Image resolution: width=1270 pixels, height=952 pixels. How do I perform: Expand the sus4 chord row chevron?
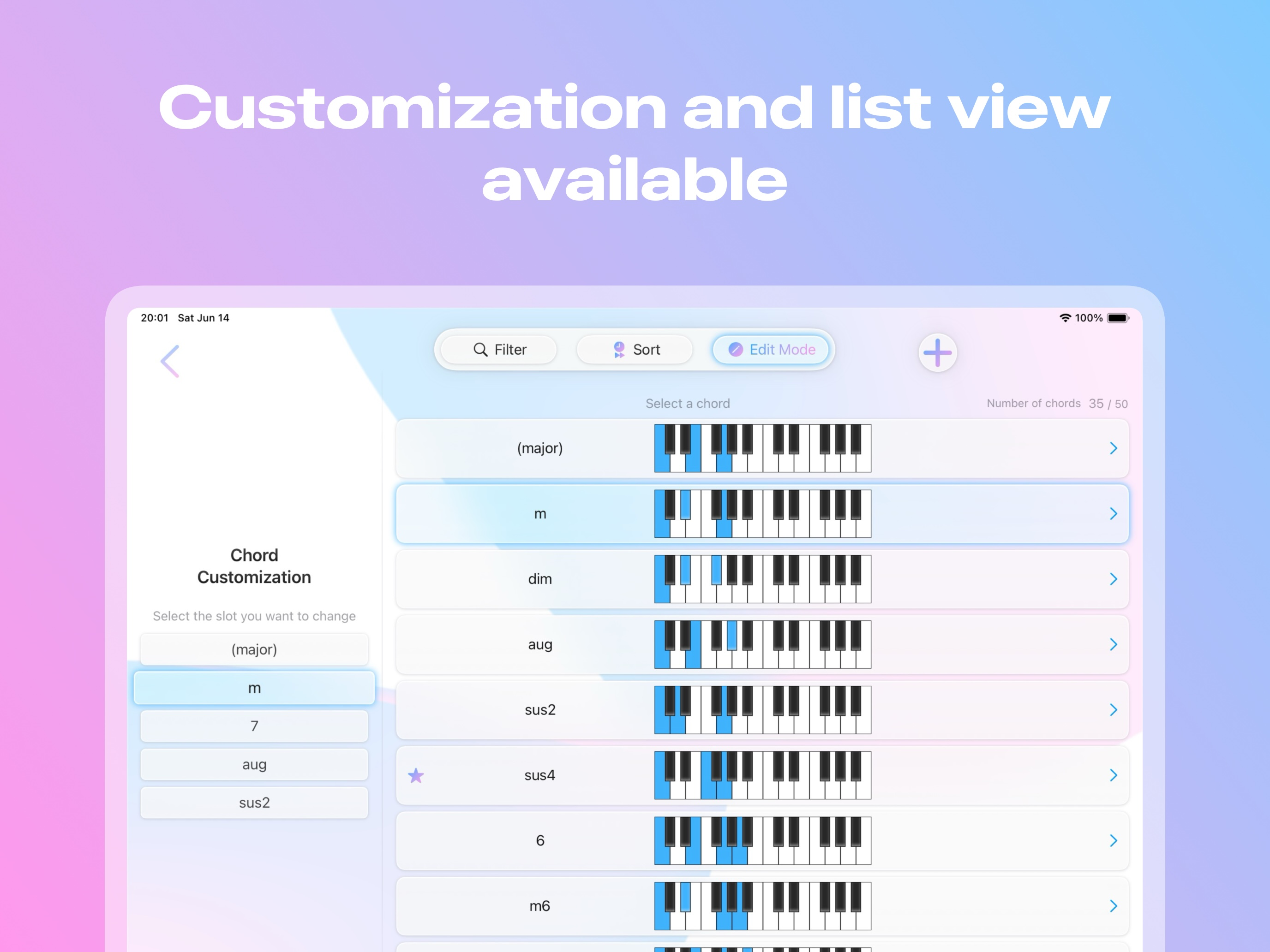[1113, 775]
